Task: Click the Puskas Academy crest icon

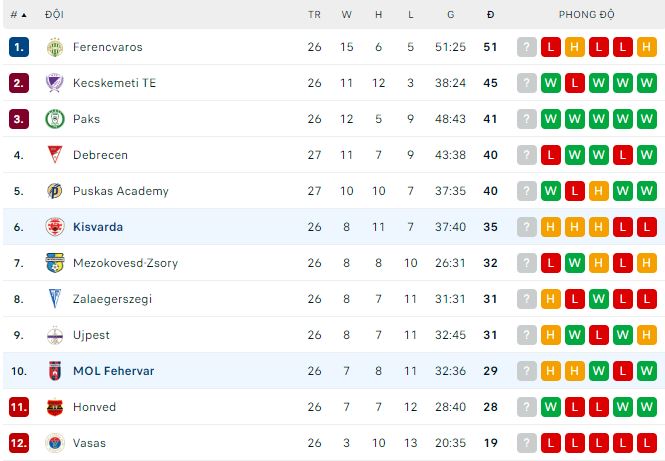Action: pyautogui.click(x=54, y=191)
